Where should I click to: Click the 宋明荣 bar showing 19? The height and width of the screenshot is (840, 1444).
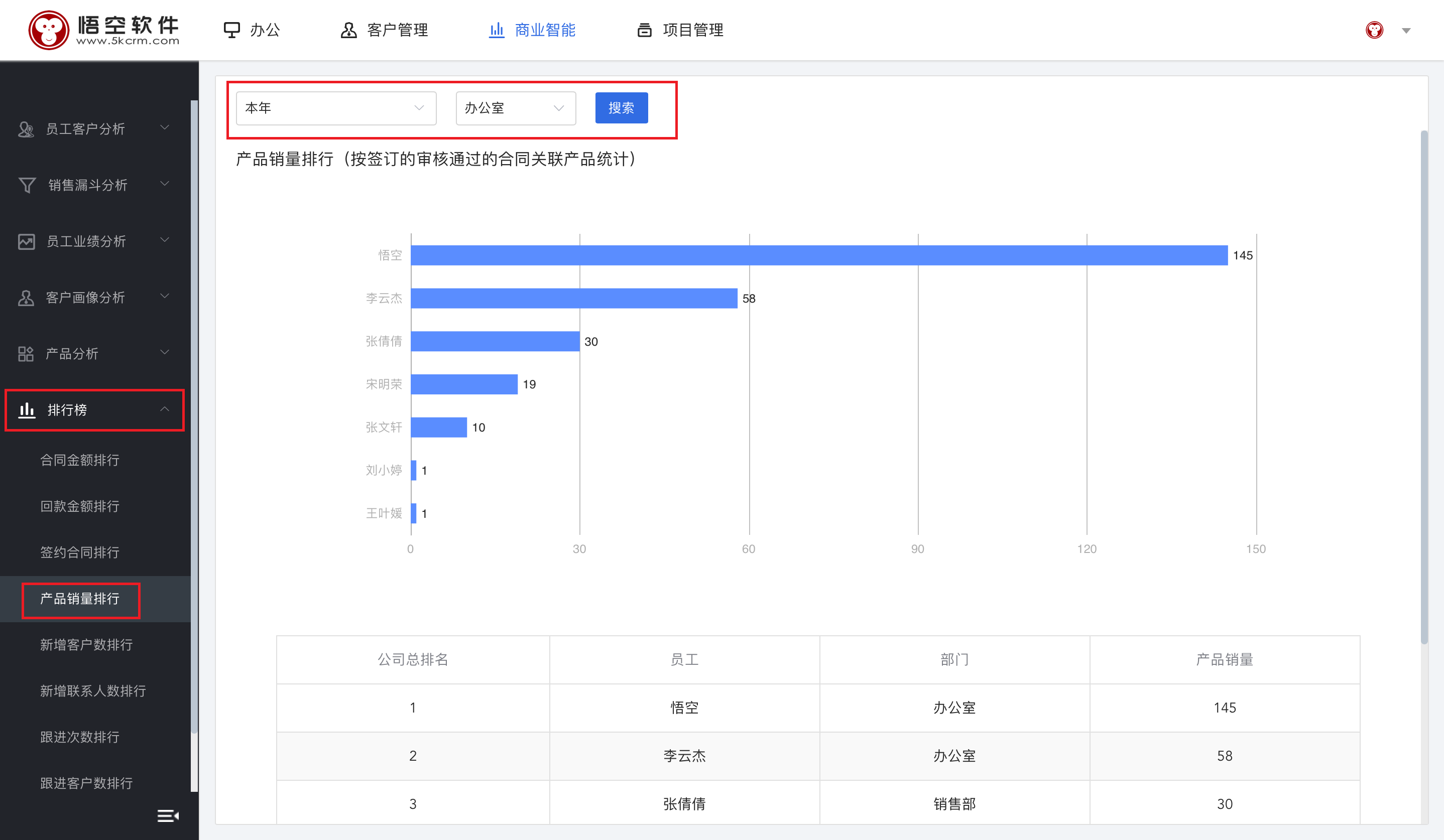point(465,384)
